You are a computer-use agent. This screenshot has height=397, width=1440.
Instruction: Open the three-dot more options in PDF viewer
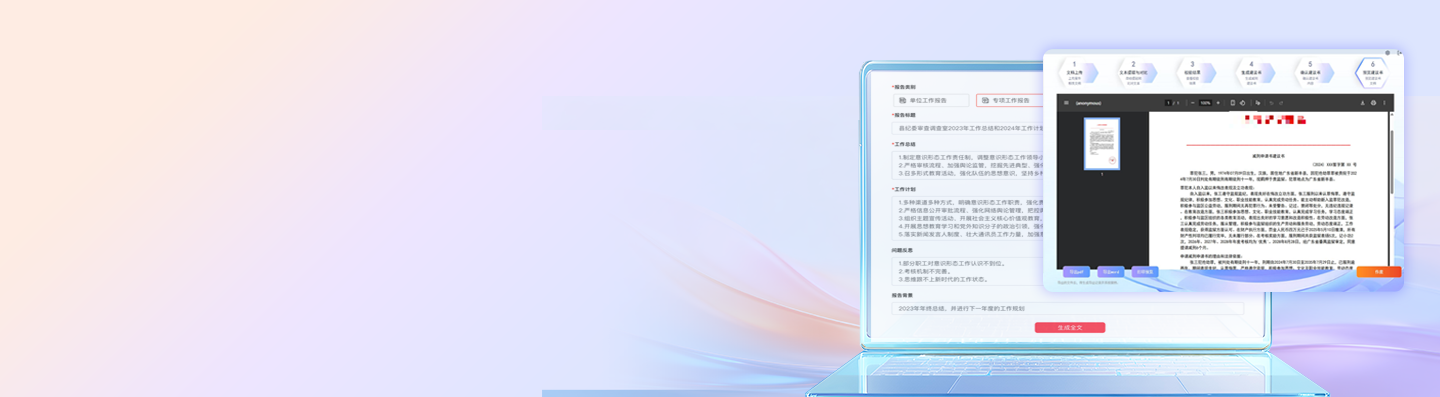click(1384, 103)
